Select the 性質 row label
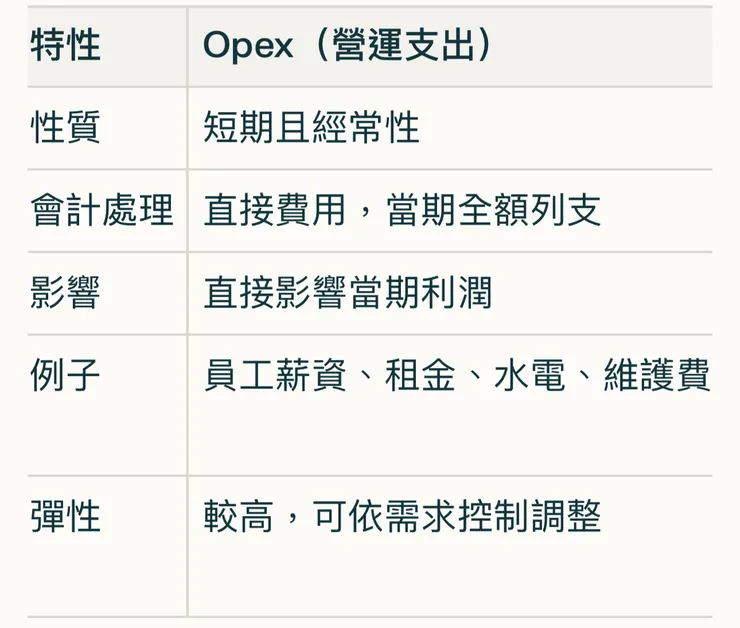Screen dimensions: 740x628 point(66,128)
